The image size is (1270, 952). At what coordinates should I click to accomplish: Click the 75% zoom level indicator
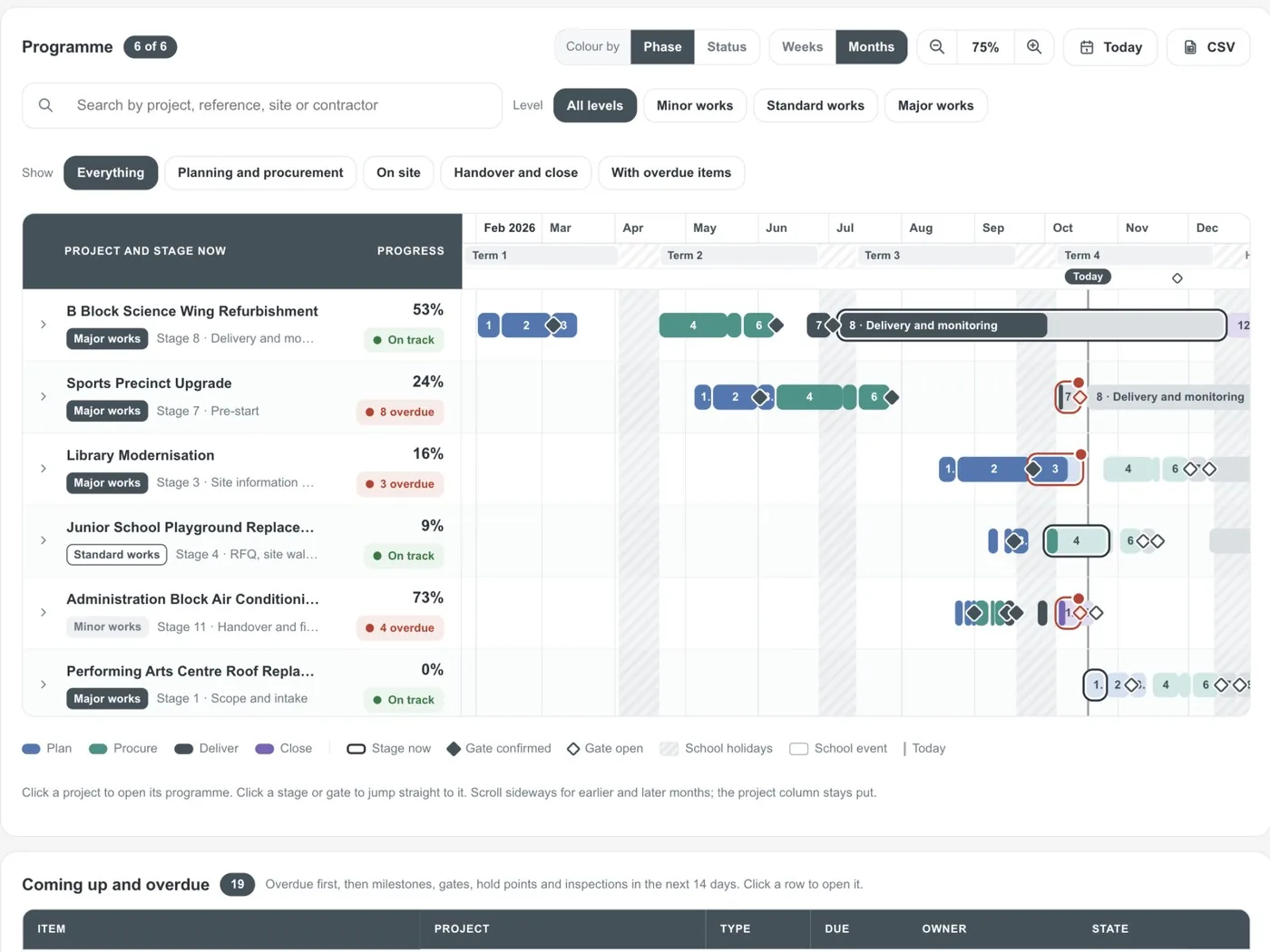pyautogui.click(x=985, y=47)
